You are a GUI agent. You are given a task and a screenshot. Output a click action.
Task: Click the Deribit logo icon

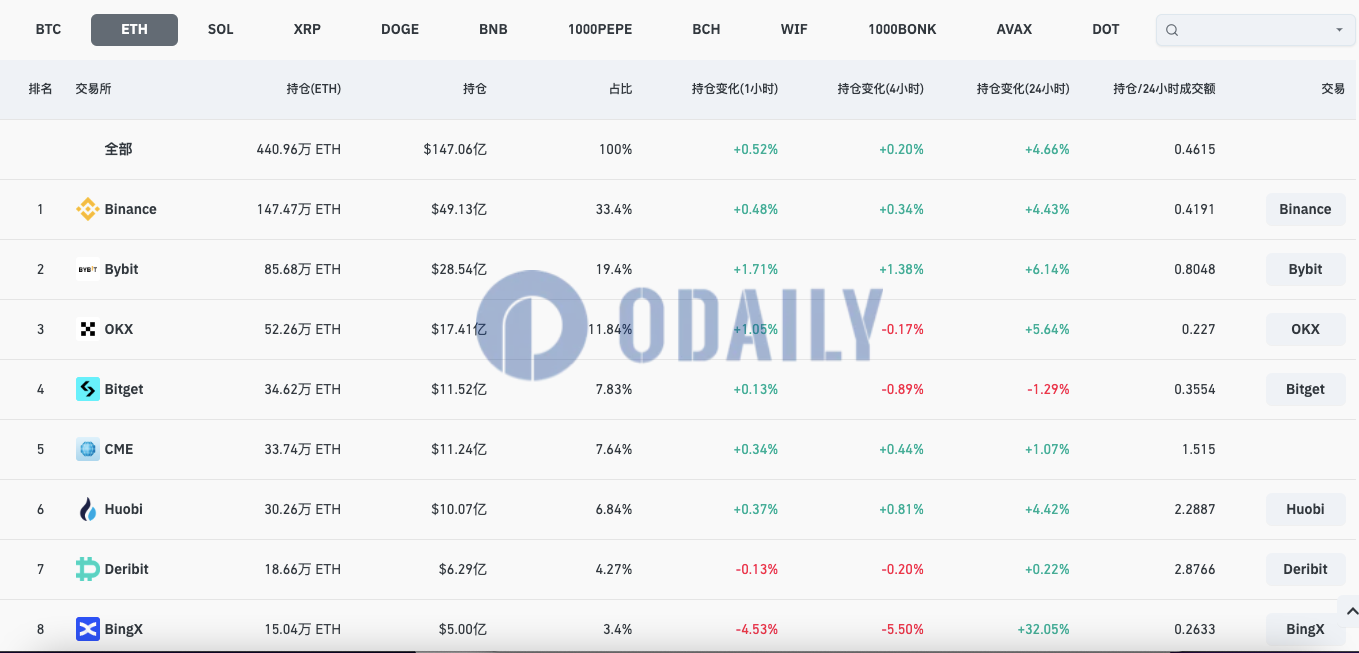88,569
